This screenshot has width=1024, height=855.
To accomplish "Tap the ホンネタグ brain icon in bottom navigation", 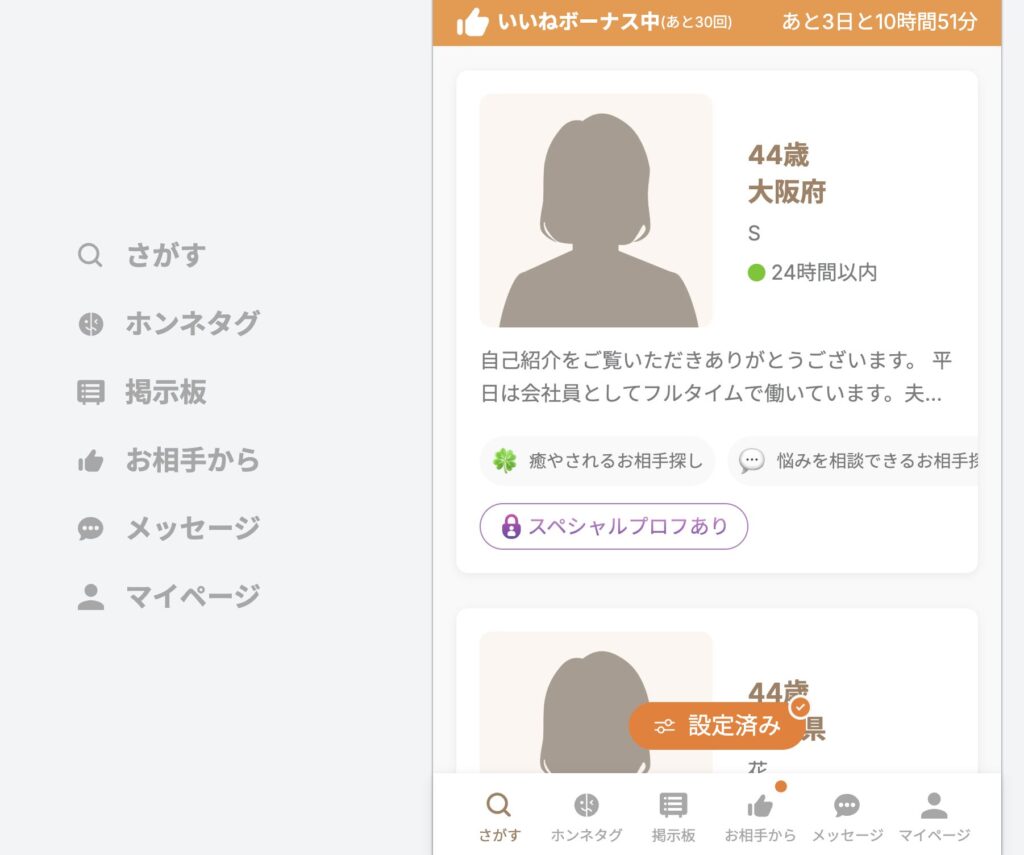I will click(585, 803).
